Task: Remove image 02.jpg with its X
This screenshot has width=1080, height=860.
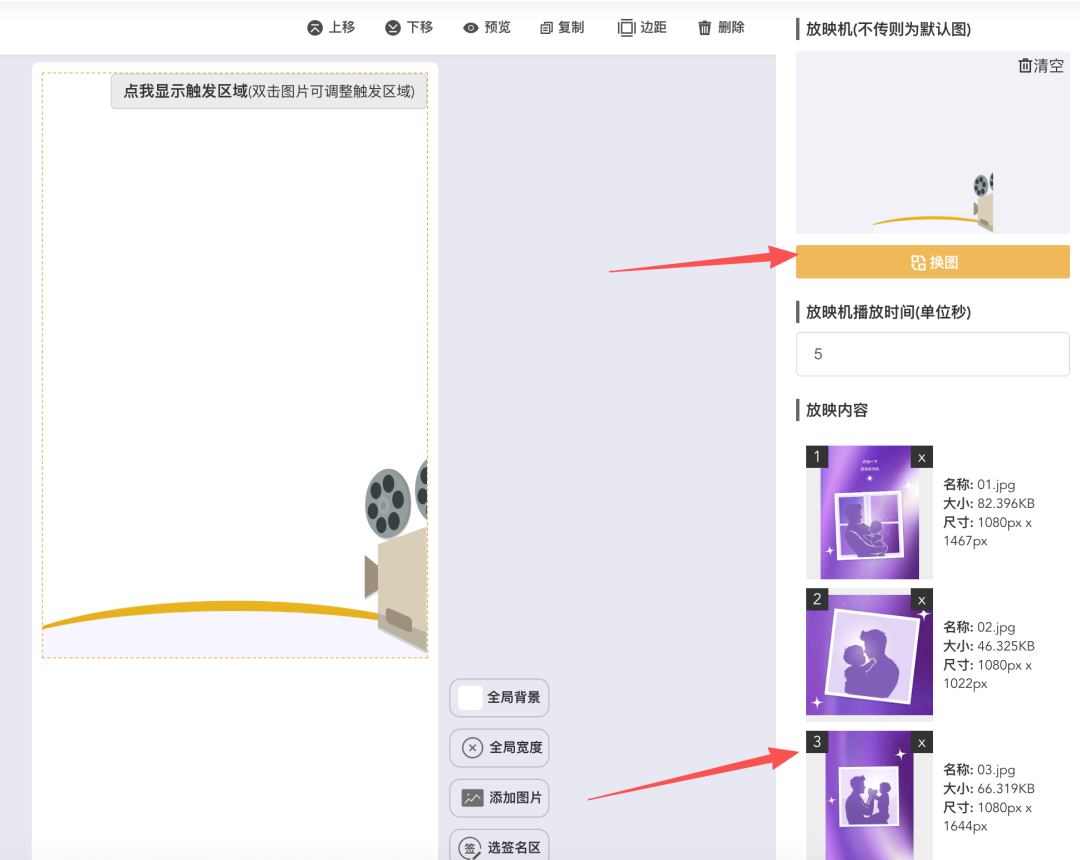Action: pos(922,600)
